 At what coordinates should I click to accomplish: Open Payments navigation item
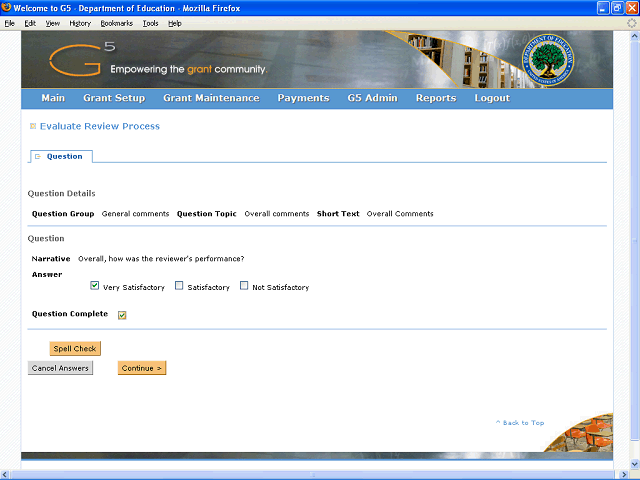[303, 98]
